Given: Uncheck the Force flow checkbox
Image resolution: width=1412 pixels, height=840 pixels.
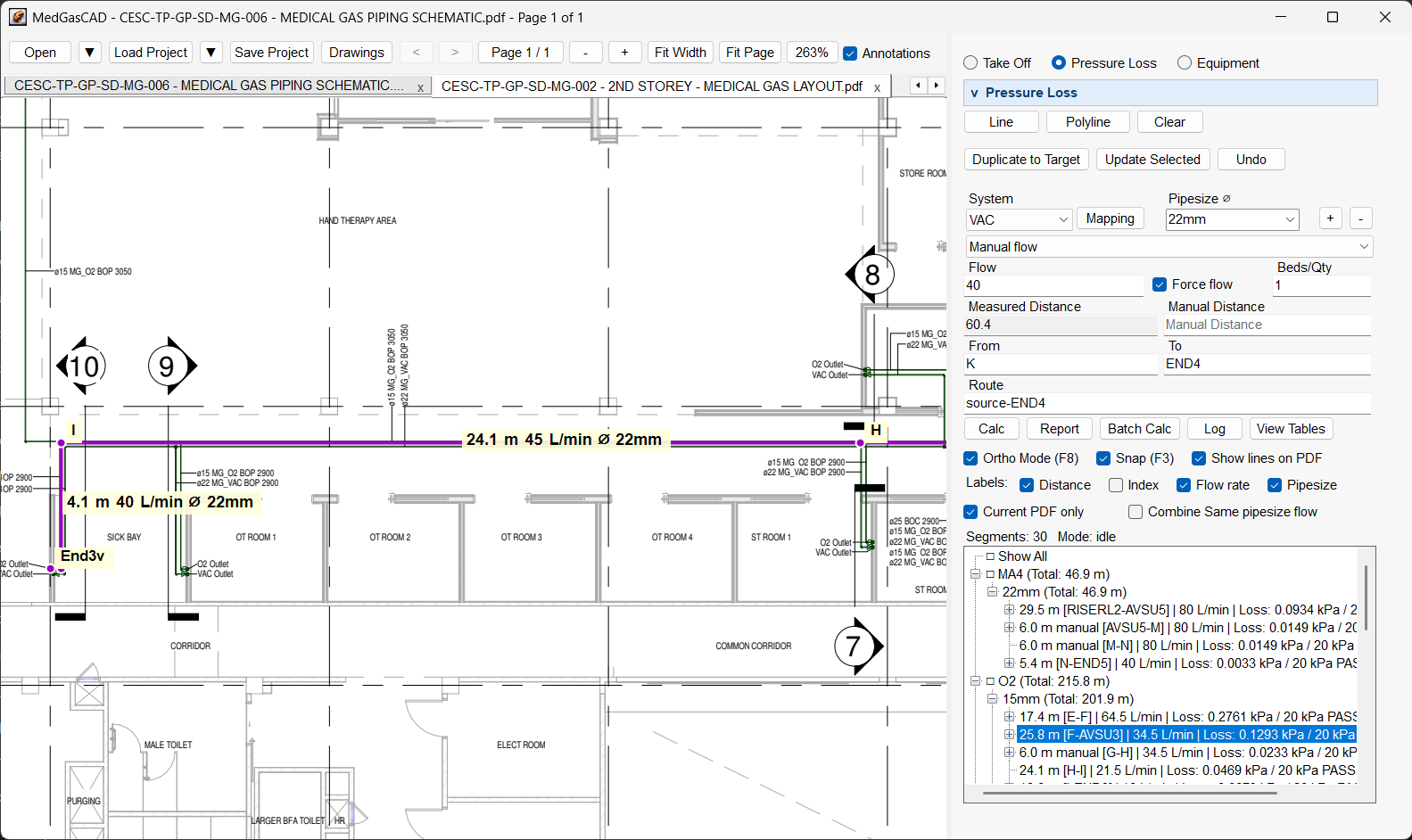Looking at the screenshot, I should coord(1160,284).
